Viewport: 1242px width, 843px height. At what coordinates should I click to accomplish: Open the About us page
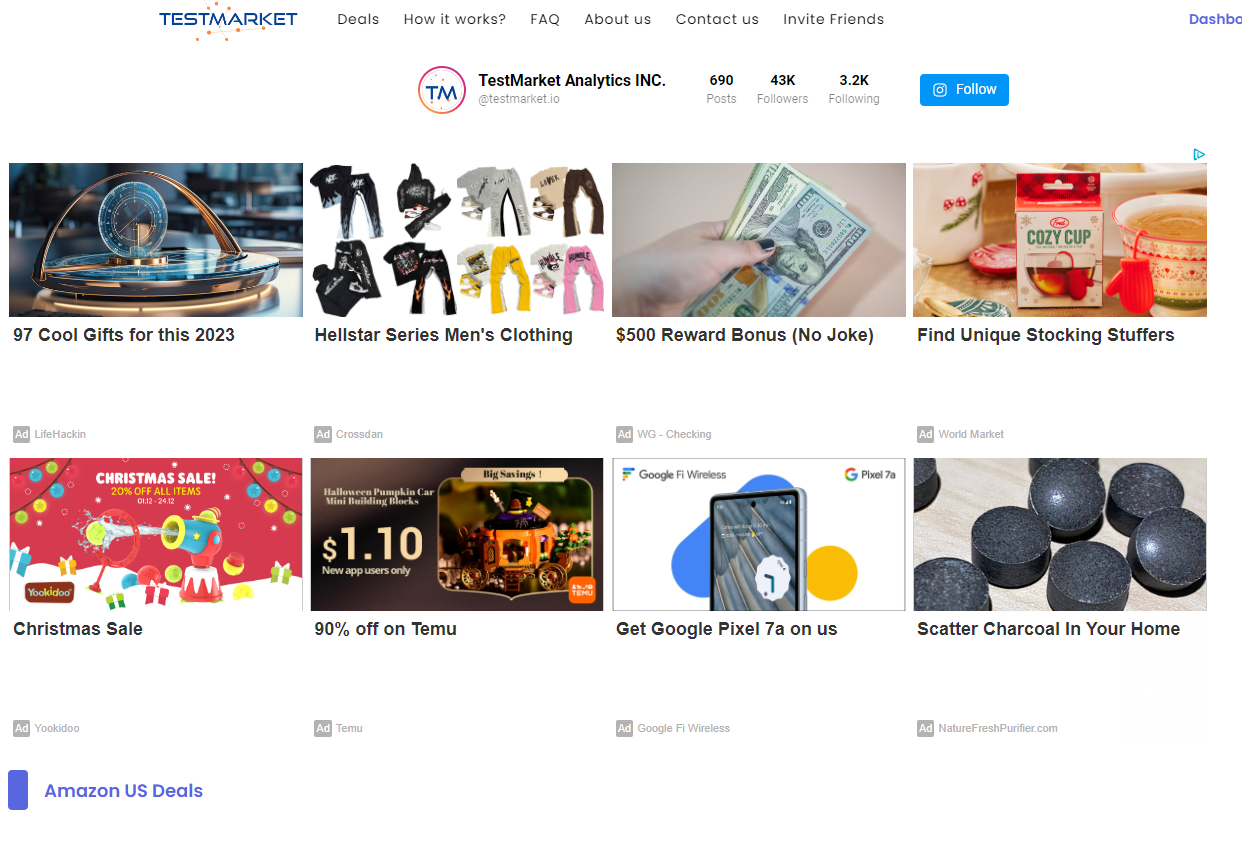pyautogui.click(x=618, y=19)
